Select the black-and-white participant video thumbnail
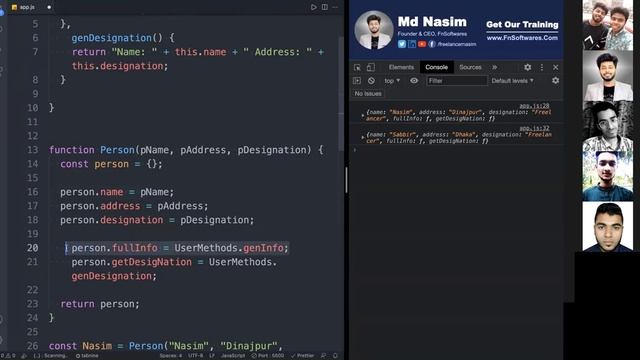 [608, 126]
